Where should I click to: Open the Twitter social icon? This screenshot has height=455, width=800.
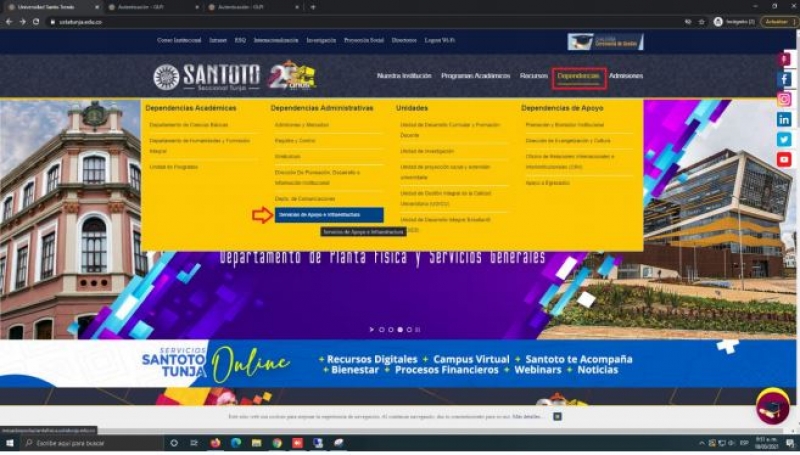(x=784, y=139)
